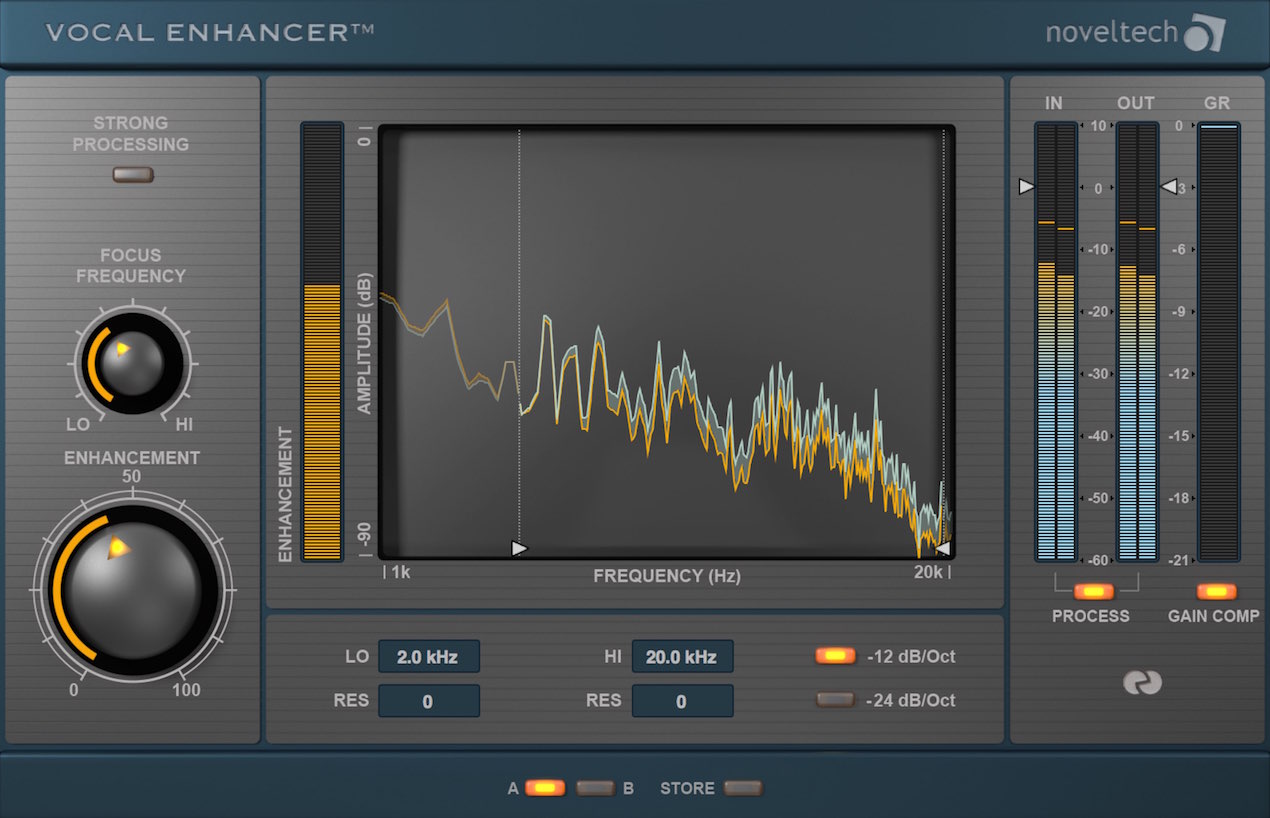Click the Focus Frequency knob
This screenshot has height=818, width=1270.
(132, 363)
